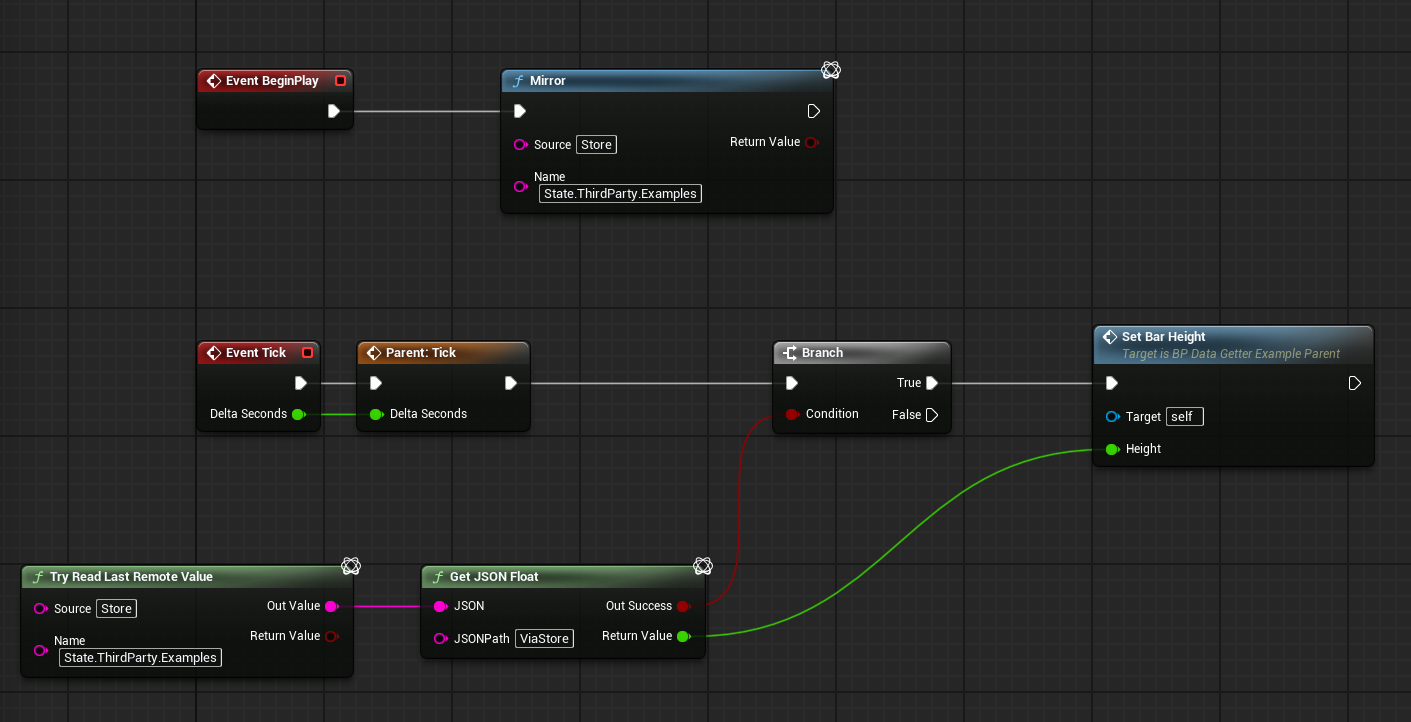This screenshot has height=722, width=1411.
Task: Click the Out Success pin on Get JSON Float
Action: (683, 606)
